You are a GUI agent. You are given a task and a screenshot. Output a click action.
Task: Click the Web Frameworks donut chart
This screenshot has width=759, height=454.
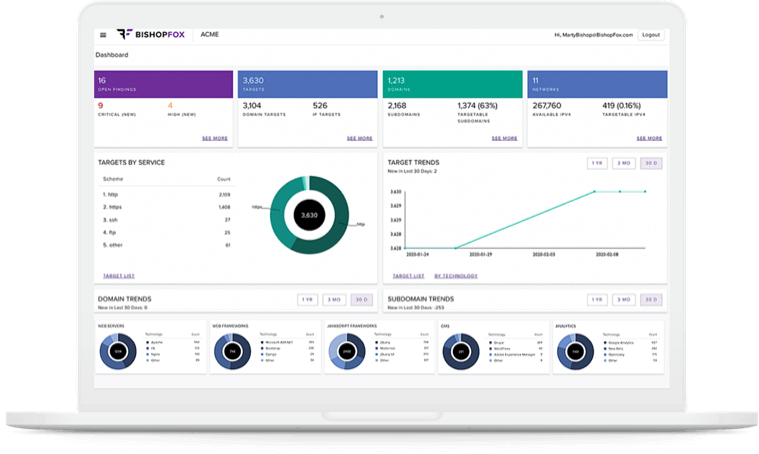pyautogui.click(x=231, y=351)
